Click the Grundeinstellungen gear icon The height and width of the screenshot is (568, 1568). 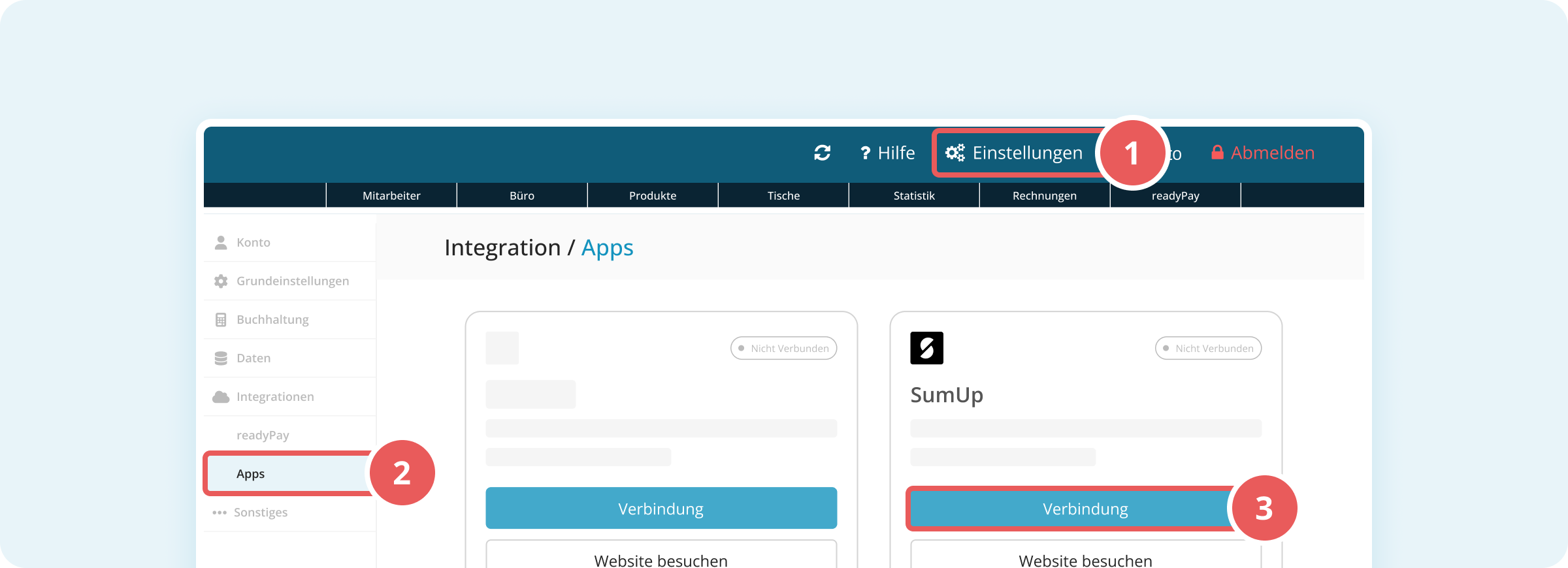click(x=221, y=281)
